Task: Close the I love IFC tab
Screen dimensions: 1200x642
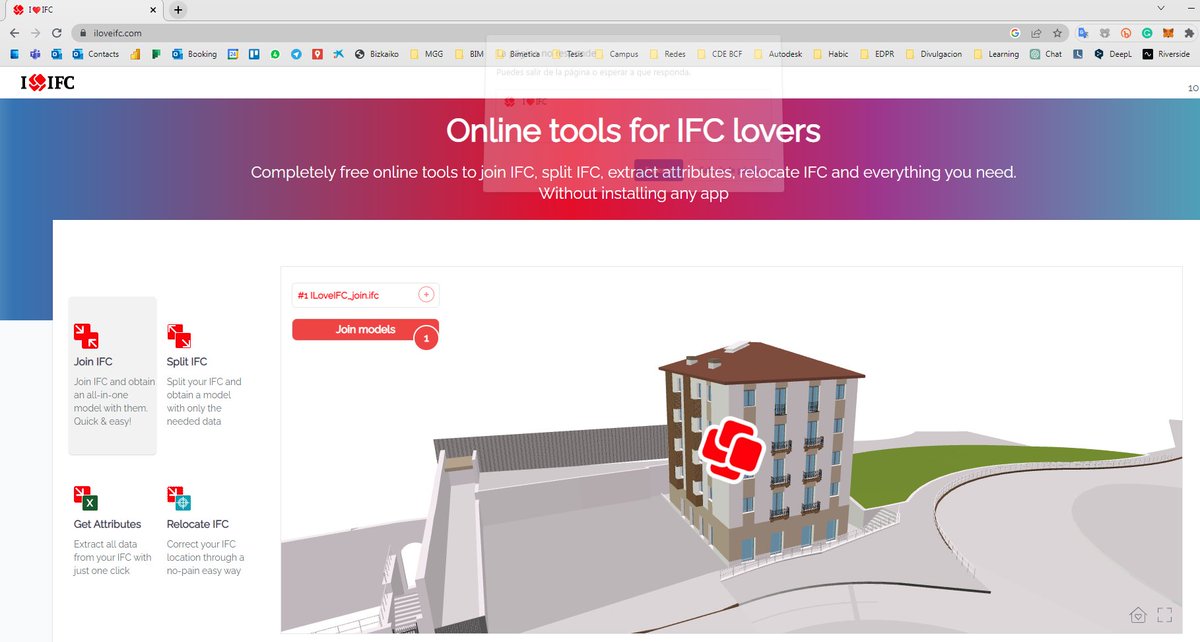Action: click(x=154, y=10)
